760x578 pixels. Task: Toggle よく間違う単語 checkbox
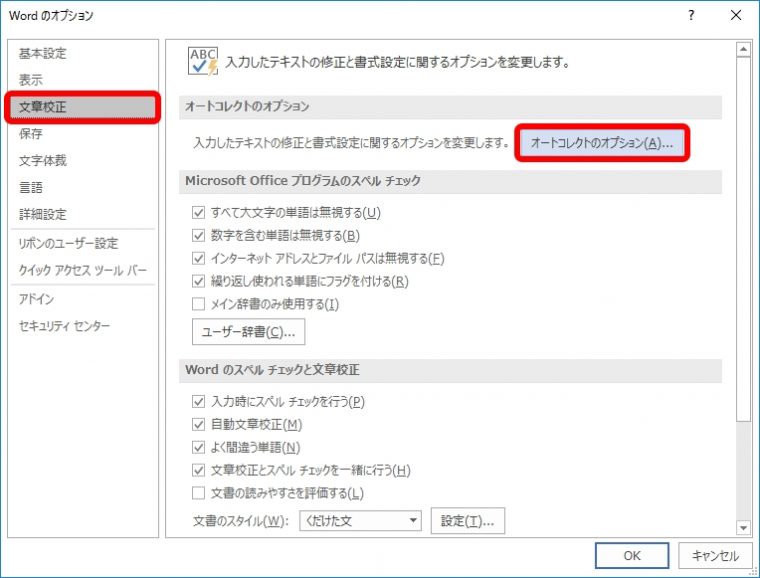click(198, 447)
